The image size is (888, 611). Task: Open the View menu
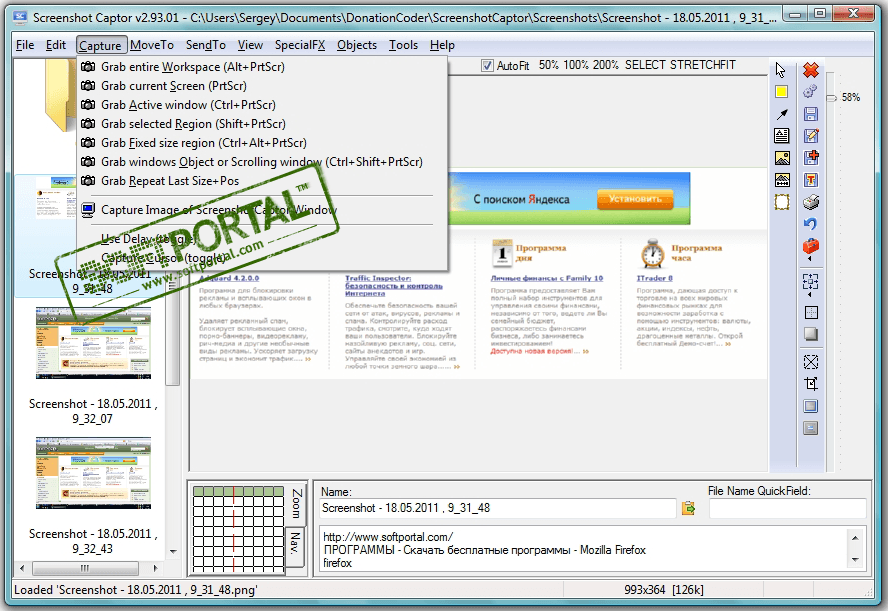pyautogui.click(x=250, y=45)
